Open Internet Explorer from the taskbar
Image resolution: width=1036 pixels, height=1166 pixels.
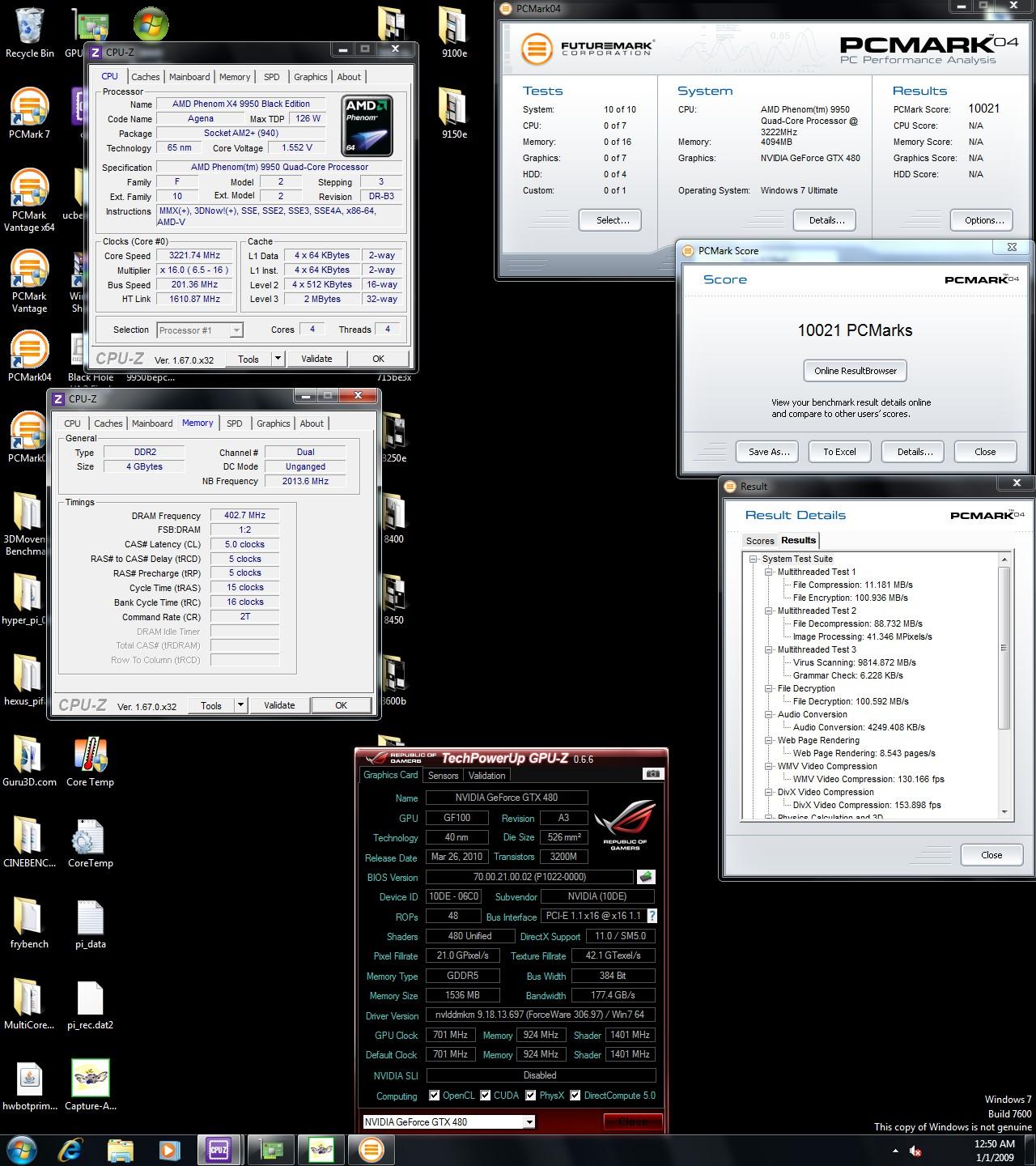(71, 1149)
